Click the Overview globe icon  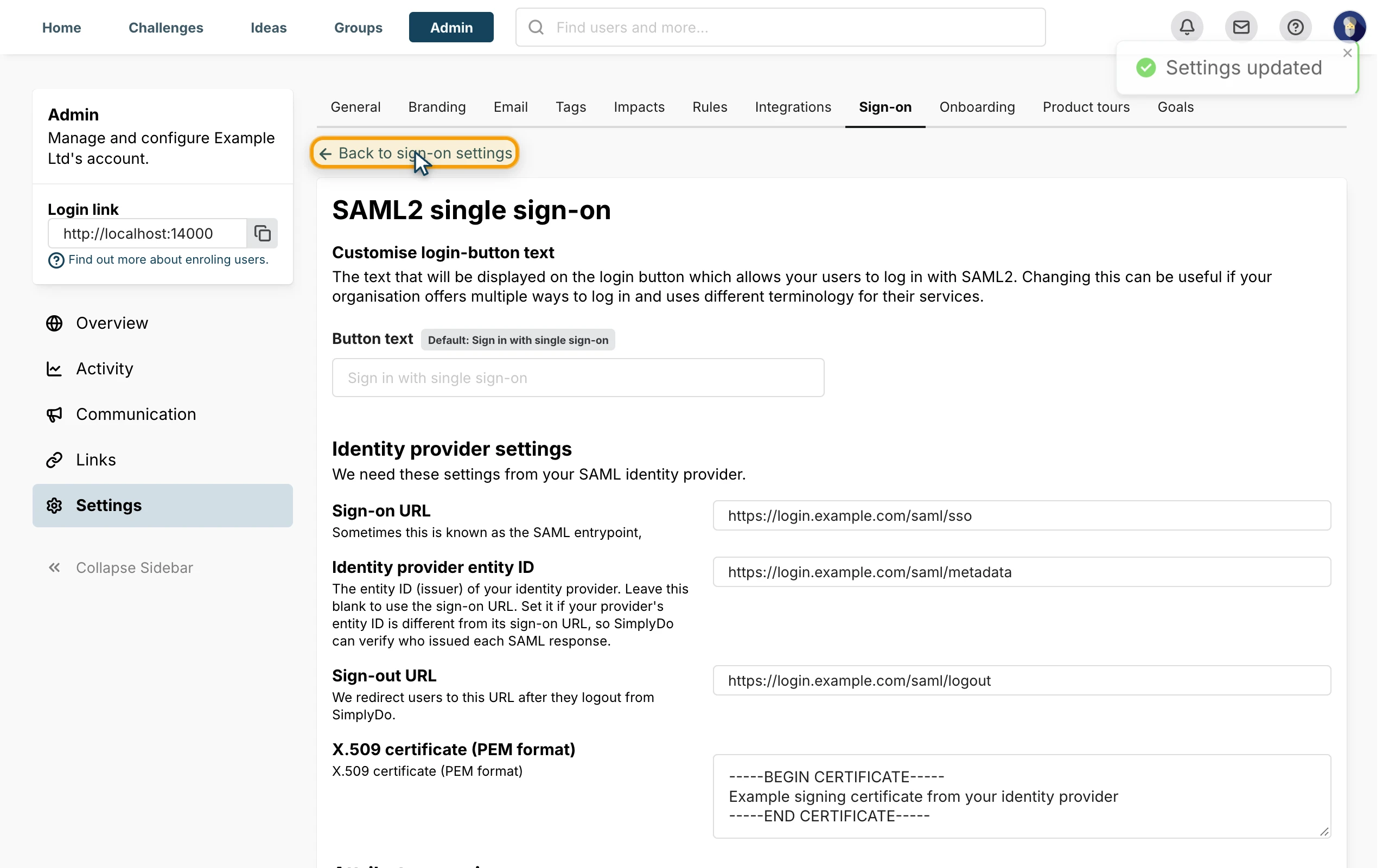54,323
